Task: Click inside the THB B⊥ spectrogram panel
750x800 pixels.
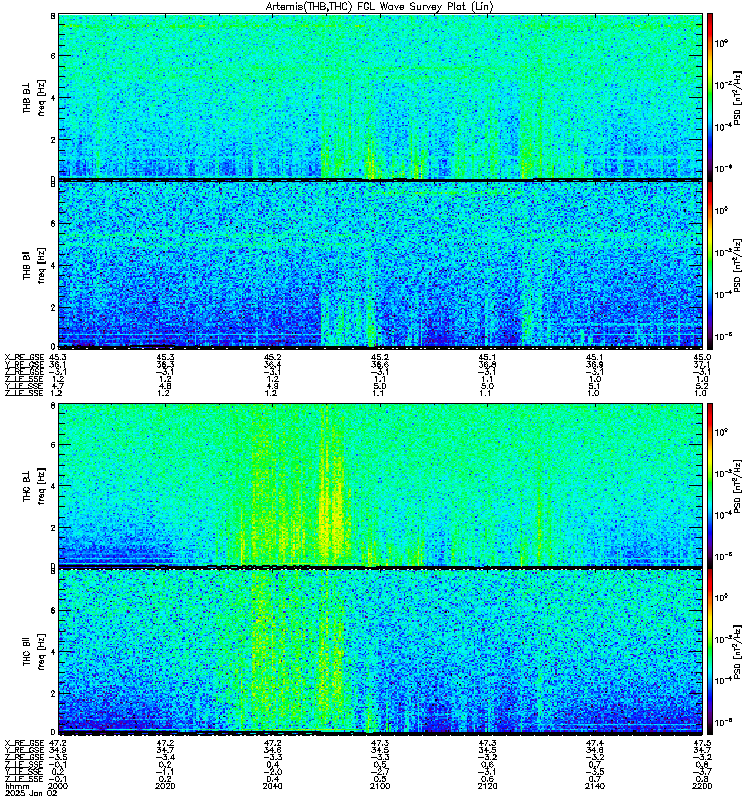Action: (380, 96)
